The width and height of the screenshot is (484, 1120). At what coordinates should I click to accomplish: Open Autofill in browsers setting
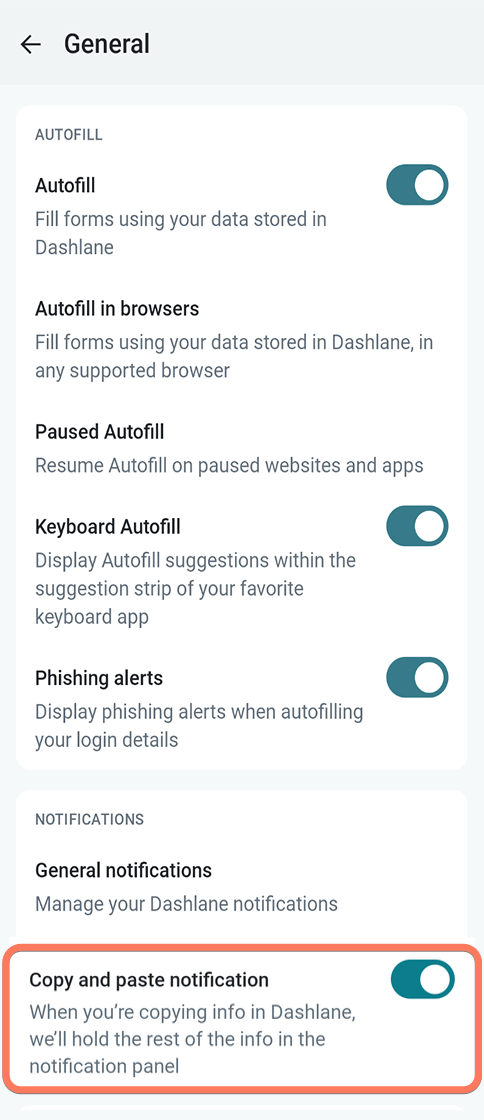(241, 339)
